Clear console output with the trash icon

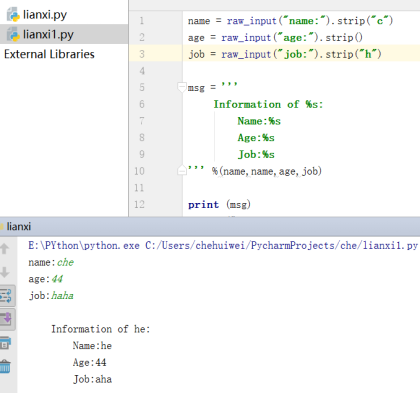6,366
